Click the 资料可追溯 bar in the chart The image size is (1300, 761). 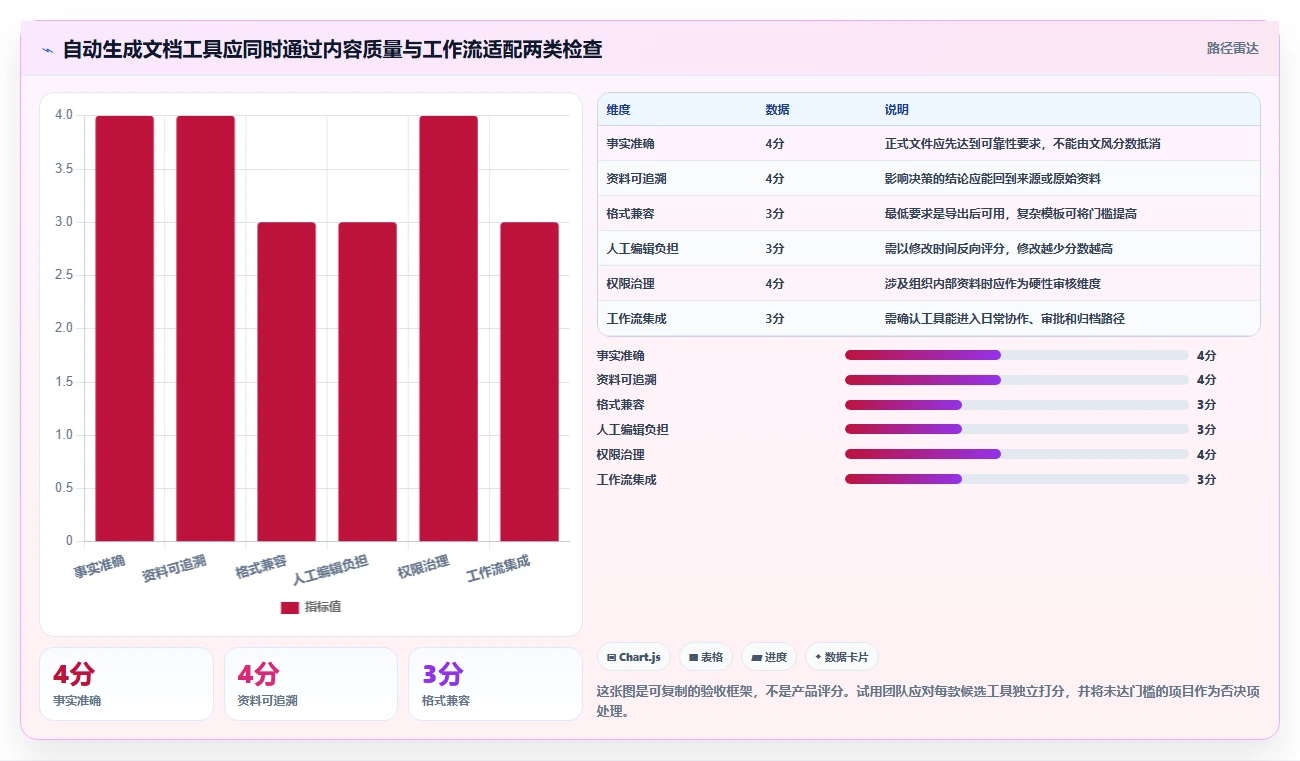coord(206,328)
